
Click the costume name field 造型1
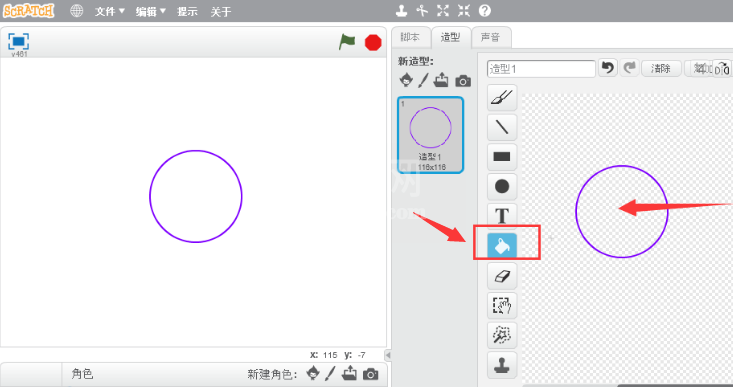tap(541, 69)
